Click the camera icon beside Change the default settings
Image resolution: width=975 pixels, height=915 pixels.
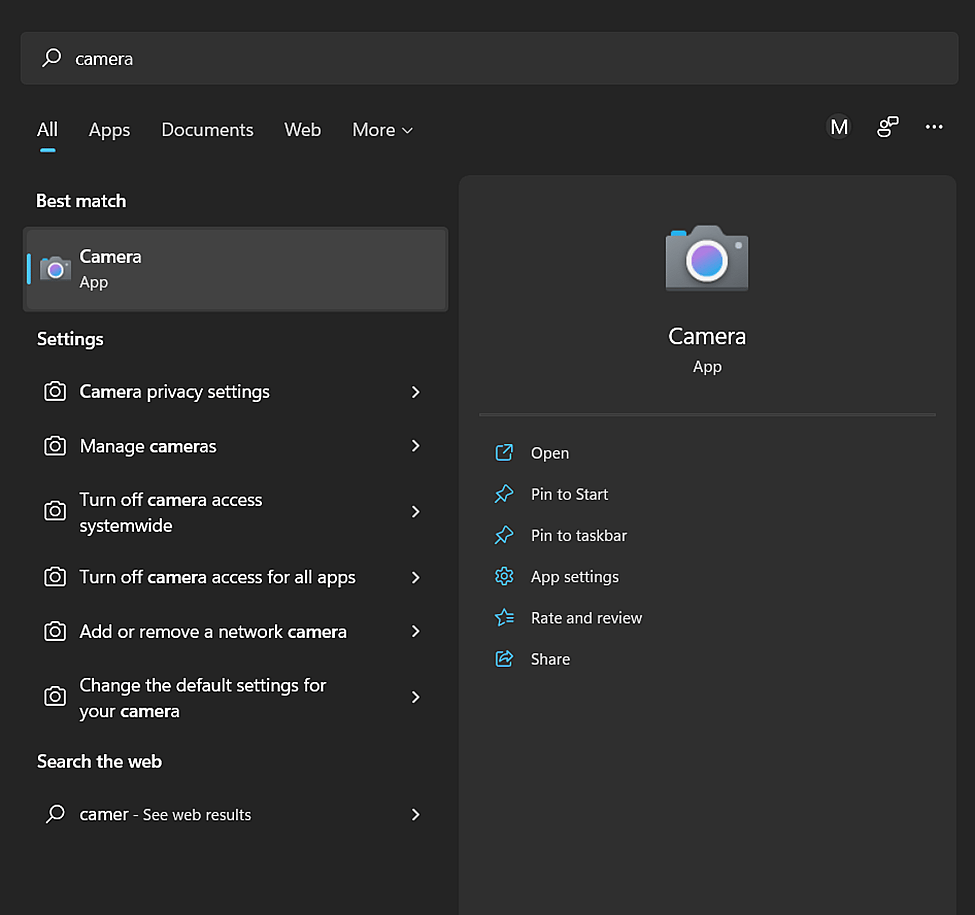[55, 696]
